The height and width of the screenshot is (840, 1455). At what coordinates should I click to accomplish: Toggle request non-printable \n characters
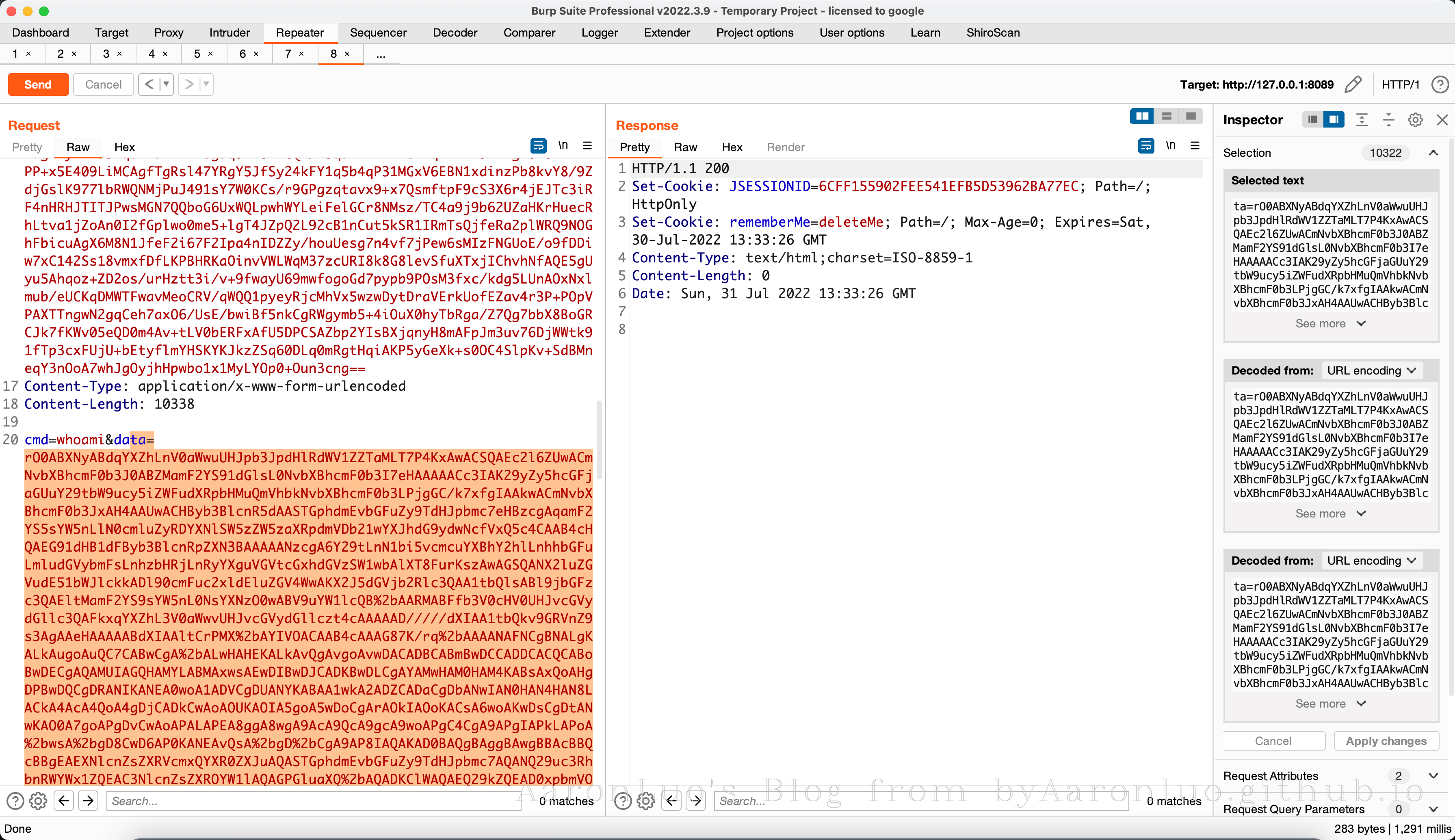pos(563,146)
